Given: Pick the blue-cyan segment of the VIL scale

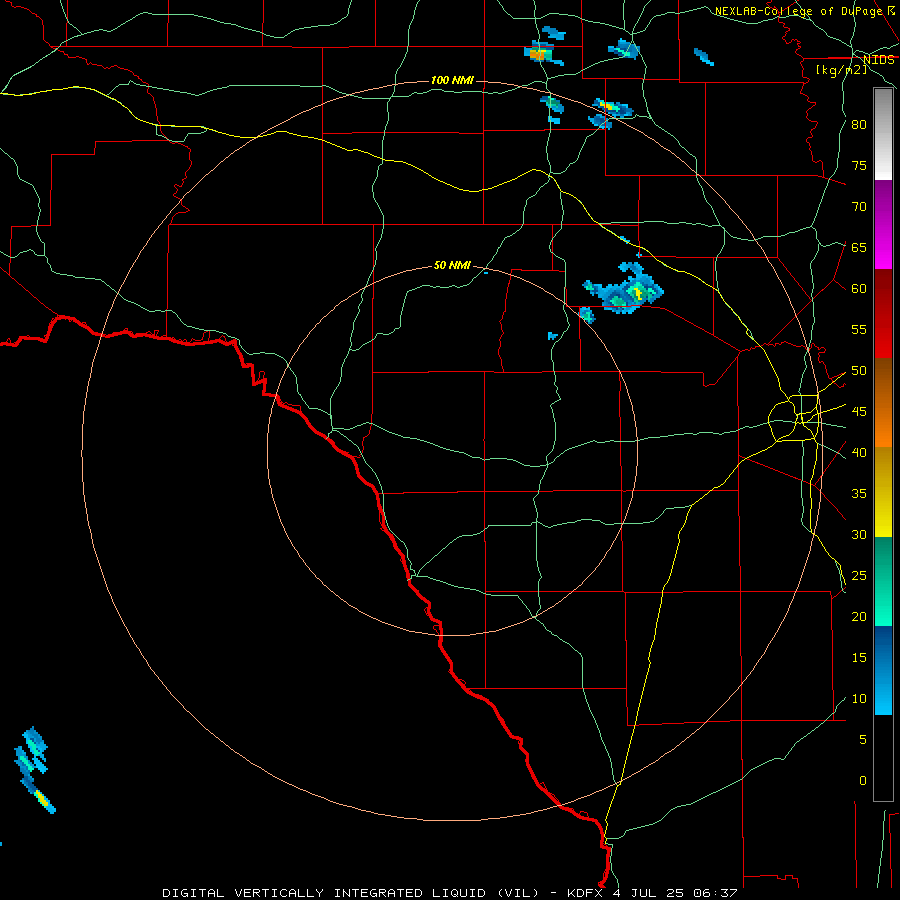Looking at the screenshot, I should [x=883, y=670].
